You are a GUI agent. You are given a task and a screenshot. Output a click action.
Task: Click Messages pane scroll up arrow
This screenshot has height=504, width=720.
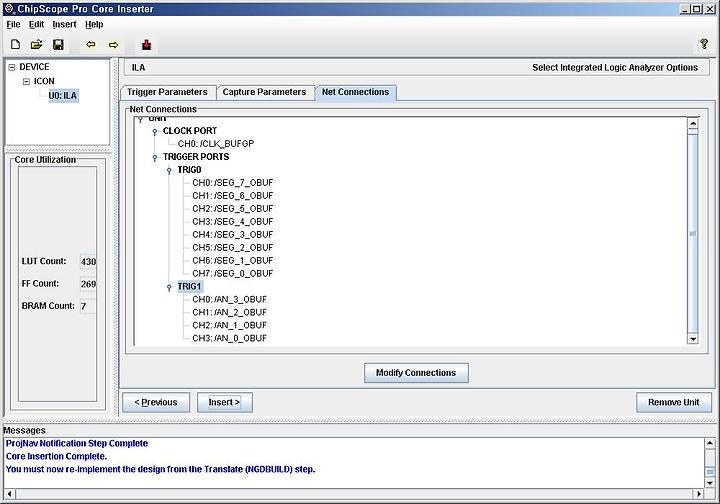click(x=710, y=443)
